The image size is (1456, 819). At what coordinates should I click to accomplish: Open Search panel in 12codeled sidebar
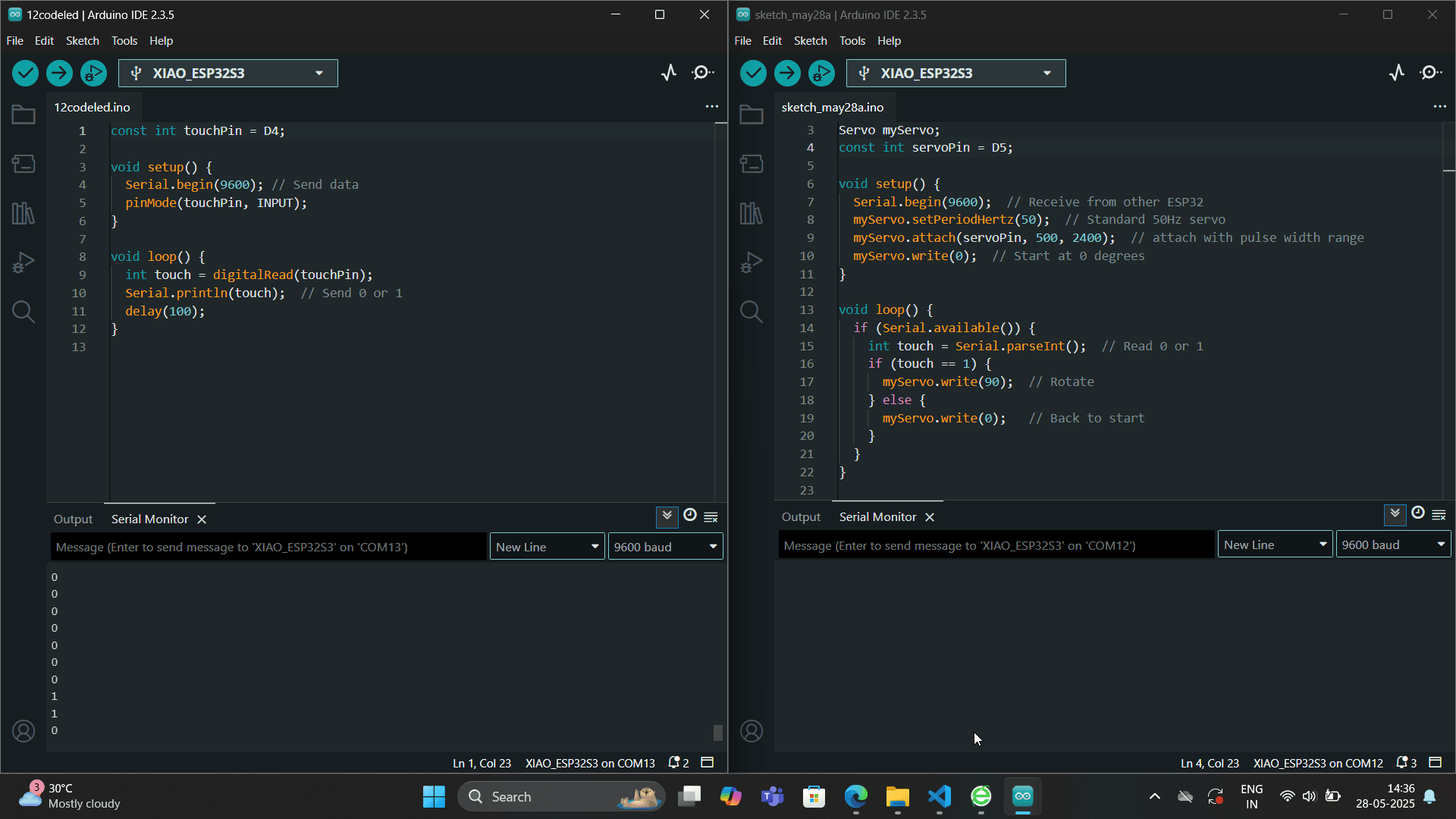24,312
